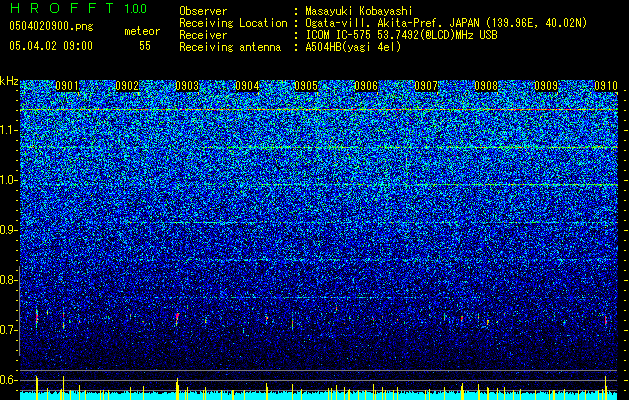Click the 0.6 frequency axis label
The width and height of the screenshot is (629, 400).
coord(9,380)
